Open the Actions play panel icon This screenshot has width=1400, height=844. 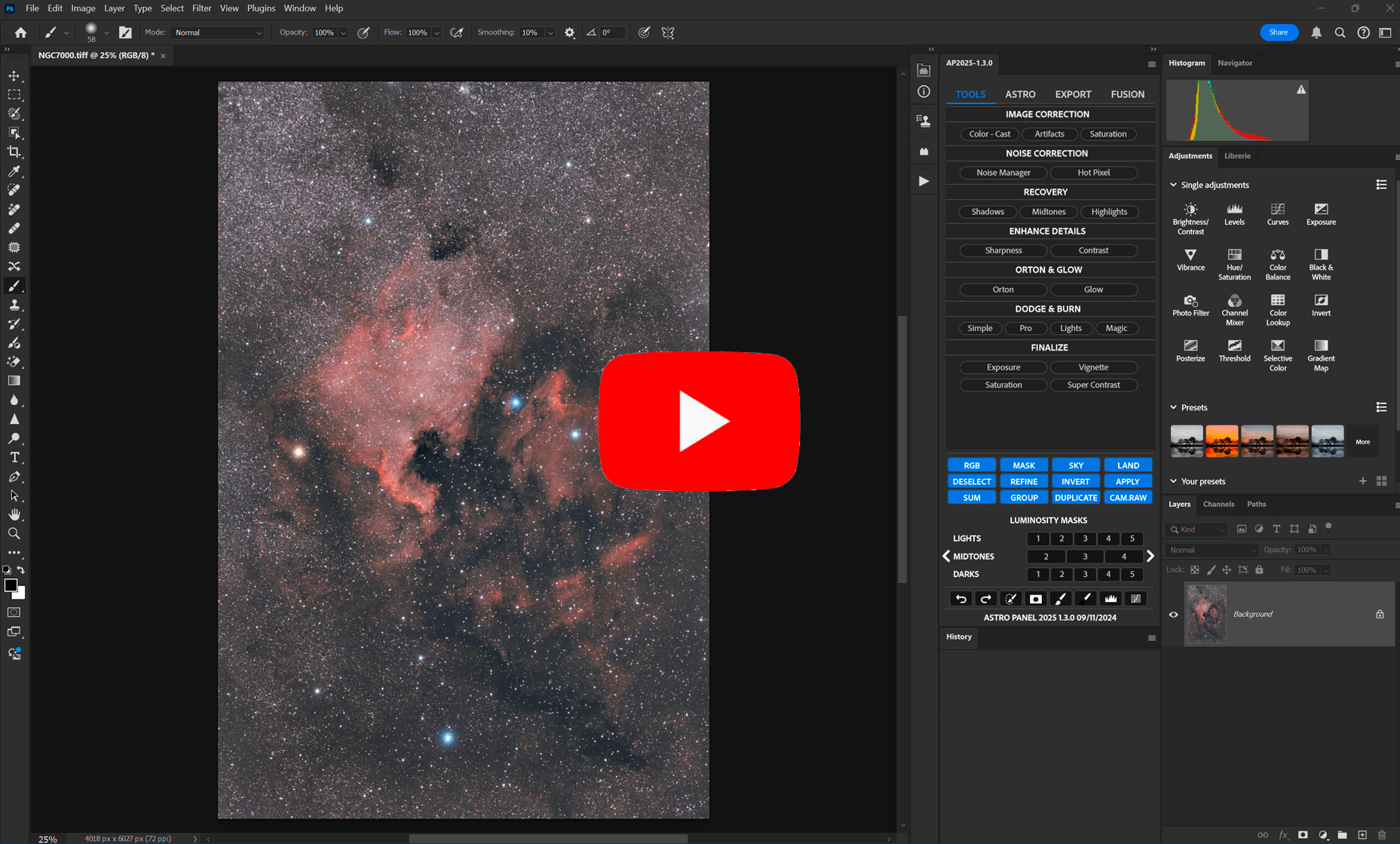pos(924,181)
